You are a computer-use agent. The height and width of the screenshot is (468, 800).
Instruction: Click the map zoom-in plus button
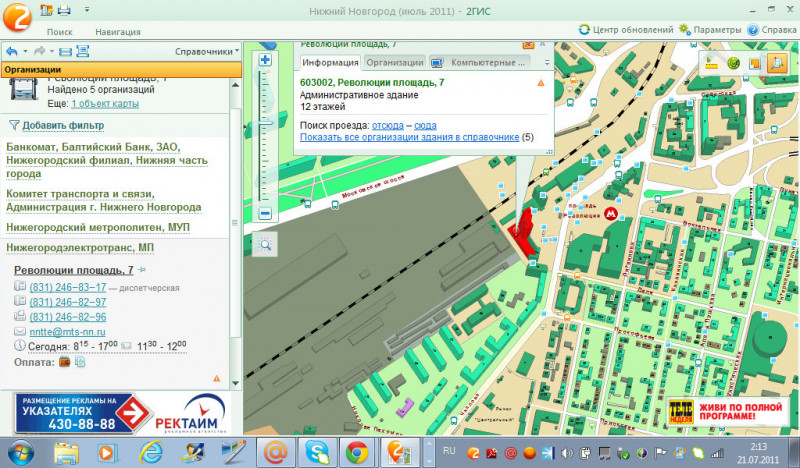click(265, 60)
